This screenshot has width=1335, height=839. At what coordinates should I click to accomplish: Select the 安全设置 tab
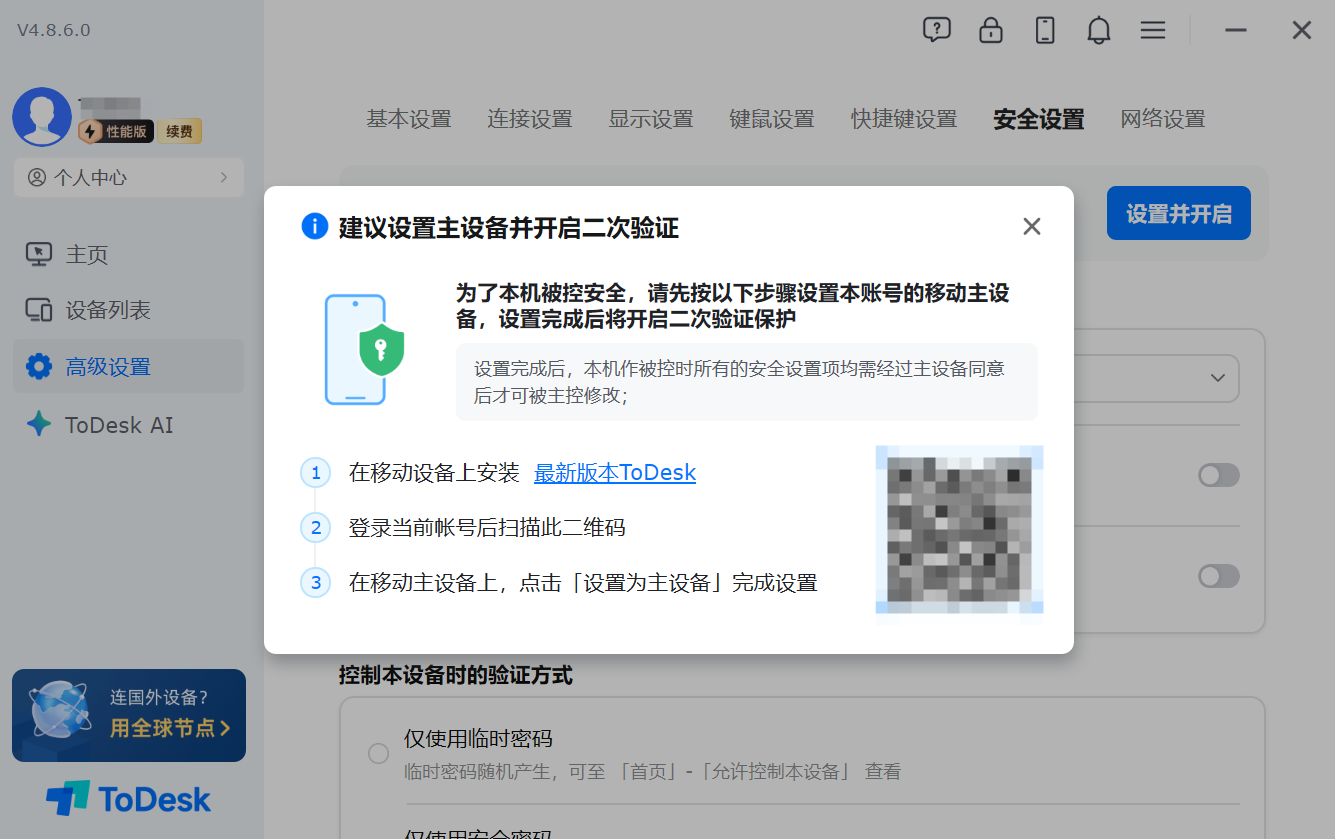1039,119
